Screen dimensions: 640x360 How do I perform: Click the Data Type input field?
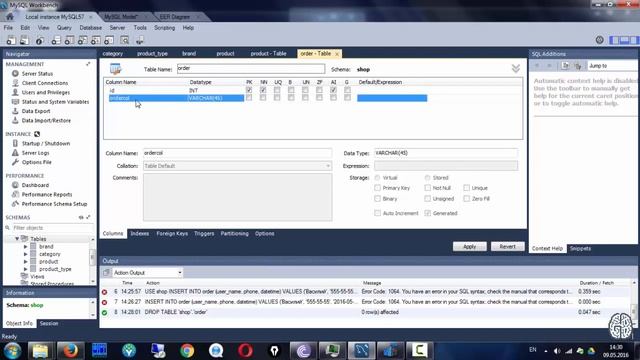click(446, 153)
